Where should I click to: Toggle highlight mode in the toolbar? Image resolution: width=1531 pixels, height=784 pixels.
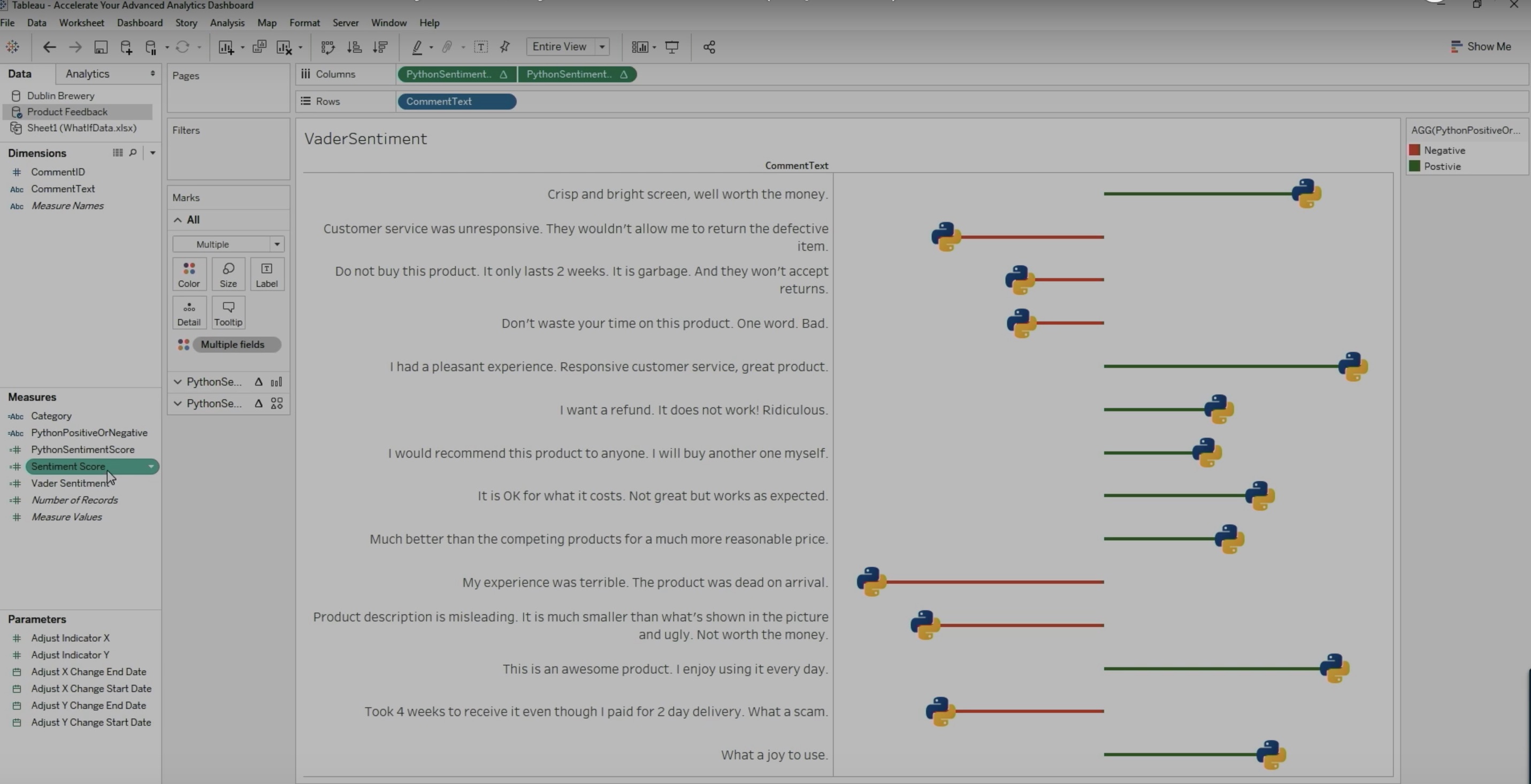[418, 47]
